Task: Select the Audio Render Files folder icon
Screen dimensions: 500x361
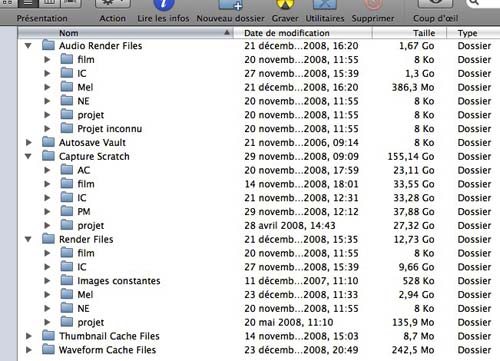Action: tap(48, 45)
